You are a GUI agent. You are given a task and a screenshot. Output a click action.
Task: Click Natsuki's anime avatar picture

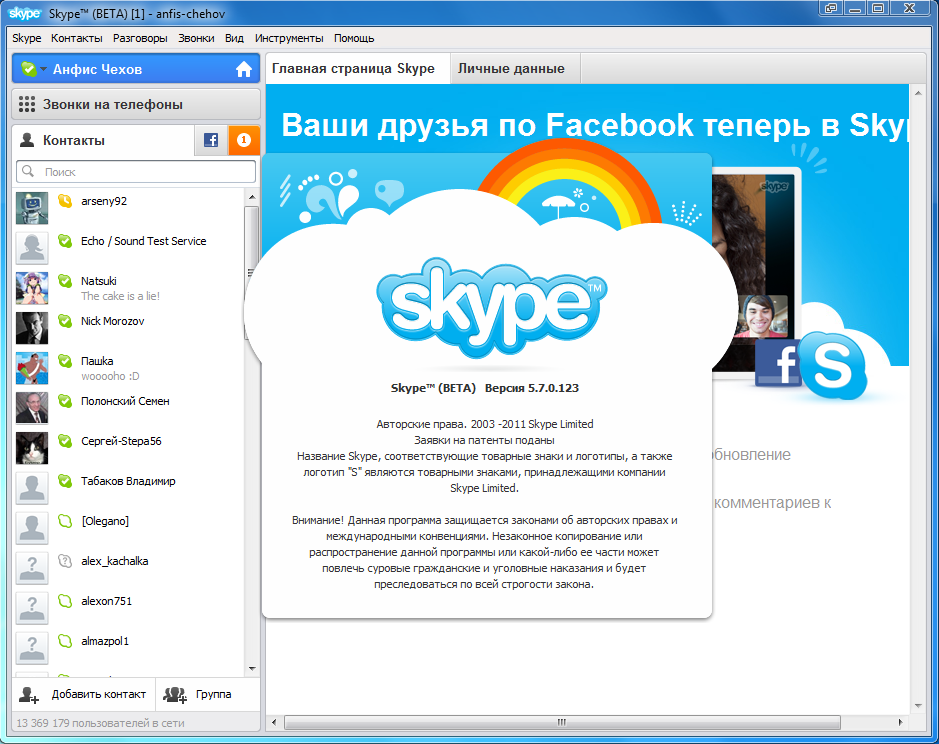coord(32,288)
